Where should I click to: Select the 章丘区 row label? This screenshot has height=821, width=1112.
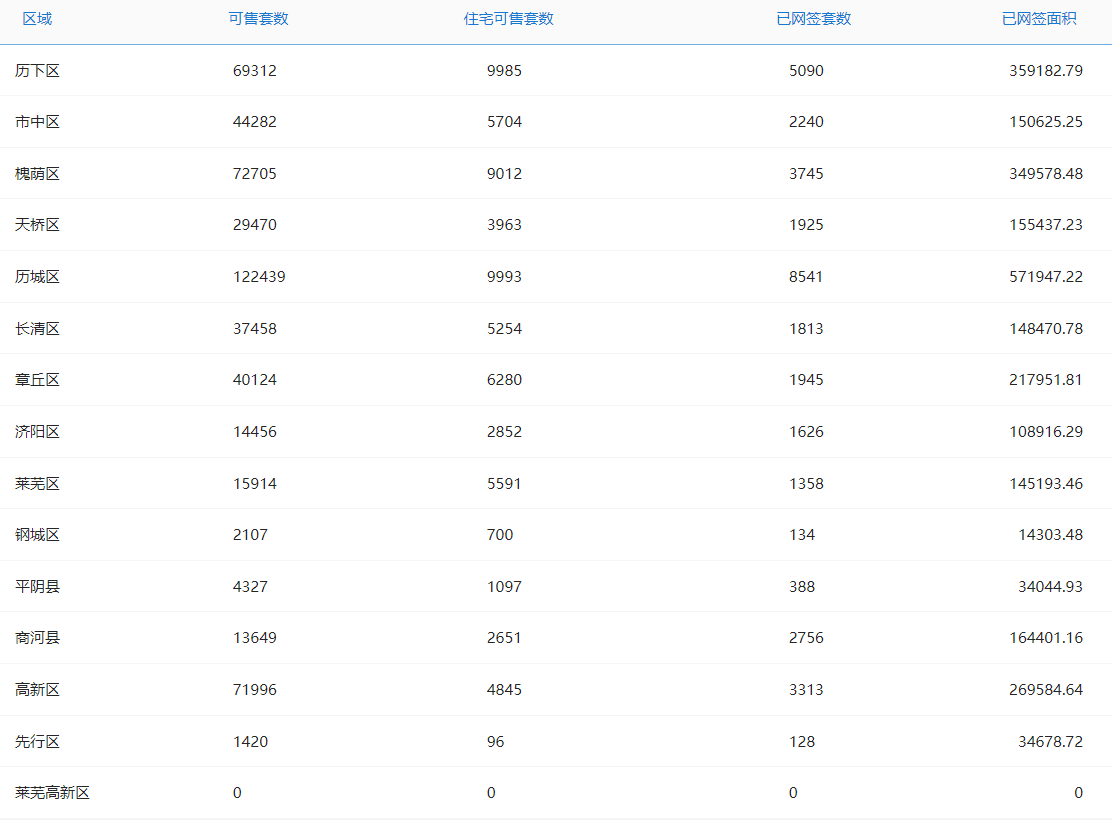pyautogui.click(x=37, y=380)
